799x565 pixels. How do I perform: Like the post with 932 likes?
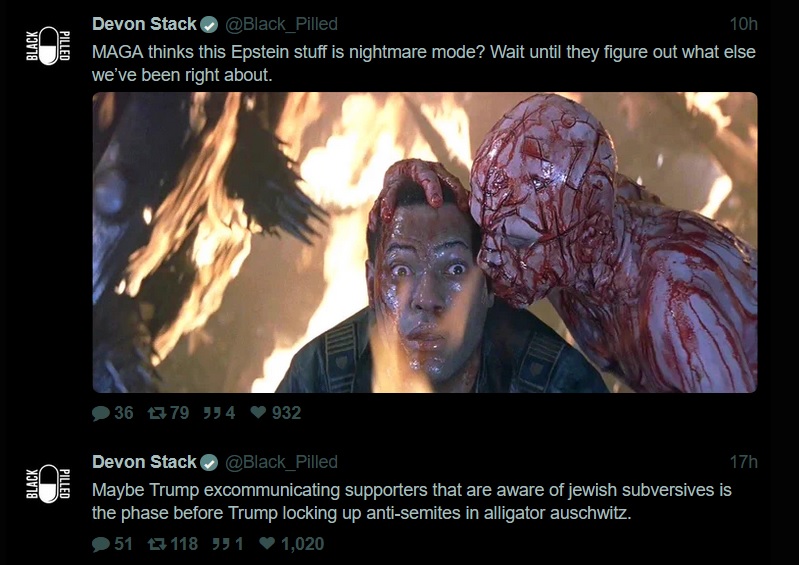pos(257,413)
